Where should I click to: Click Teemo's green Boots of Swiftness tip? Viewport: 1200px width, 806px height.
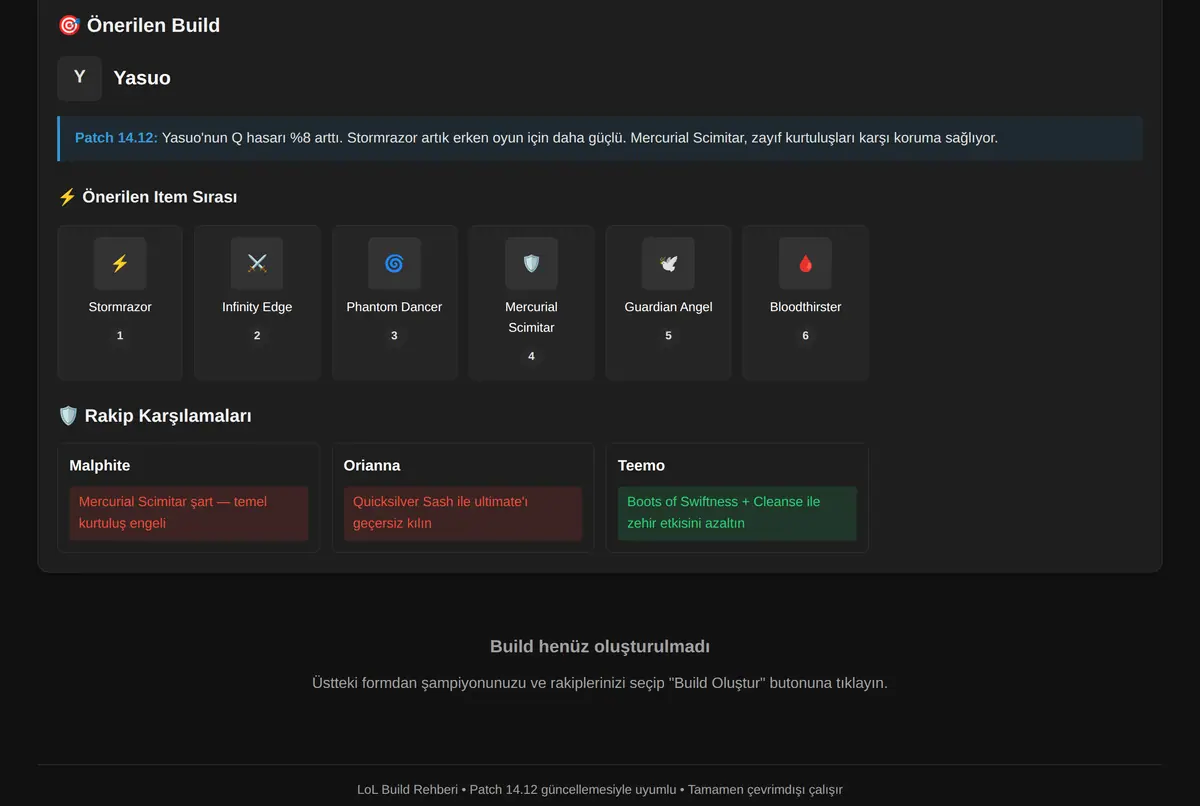pos(737,513)
